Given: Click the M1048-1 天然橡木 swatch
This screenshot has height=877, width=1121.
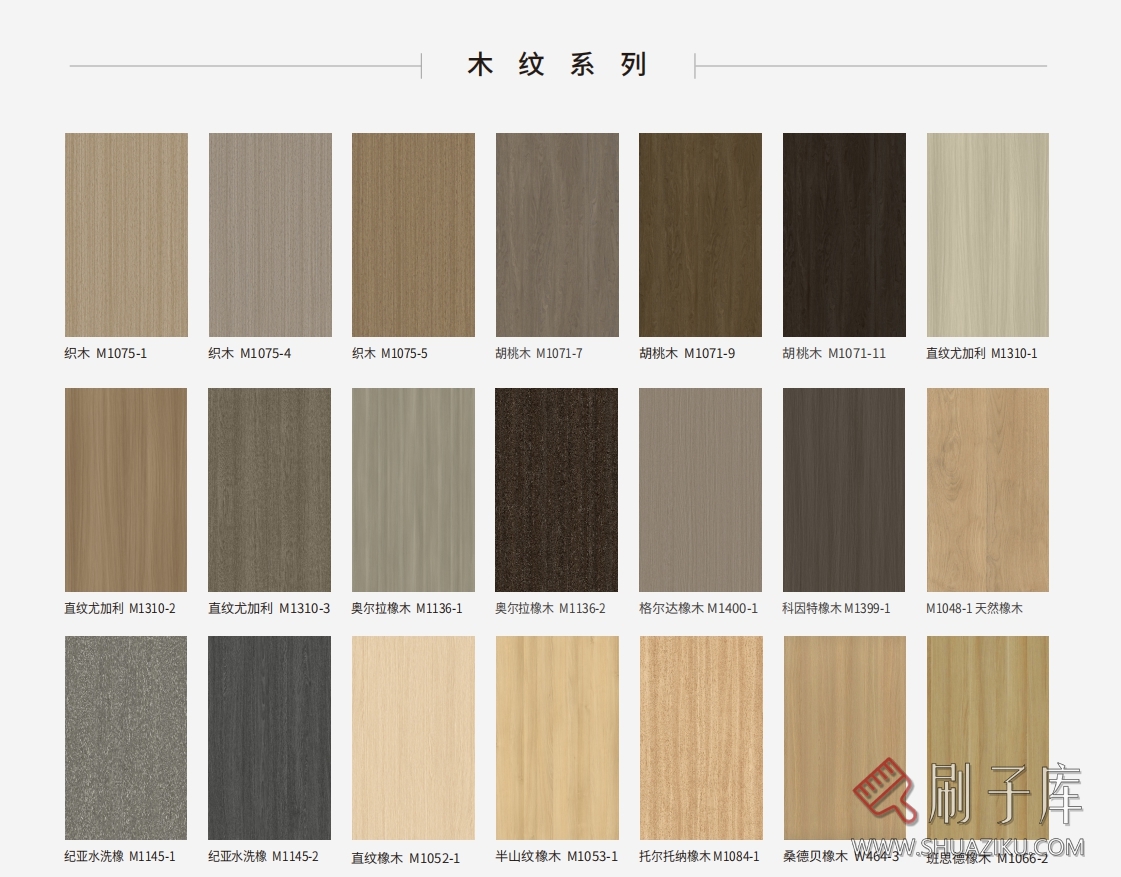Looking at the screenshot, I should (x=987, y=490).
